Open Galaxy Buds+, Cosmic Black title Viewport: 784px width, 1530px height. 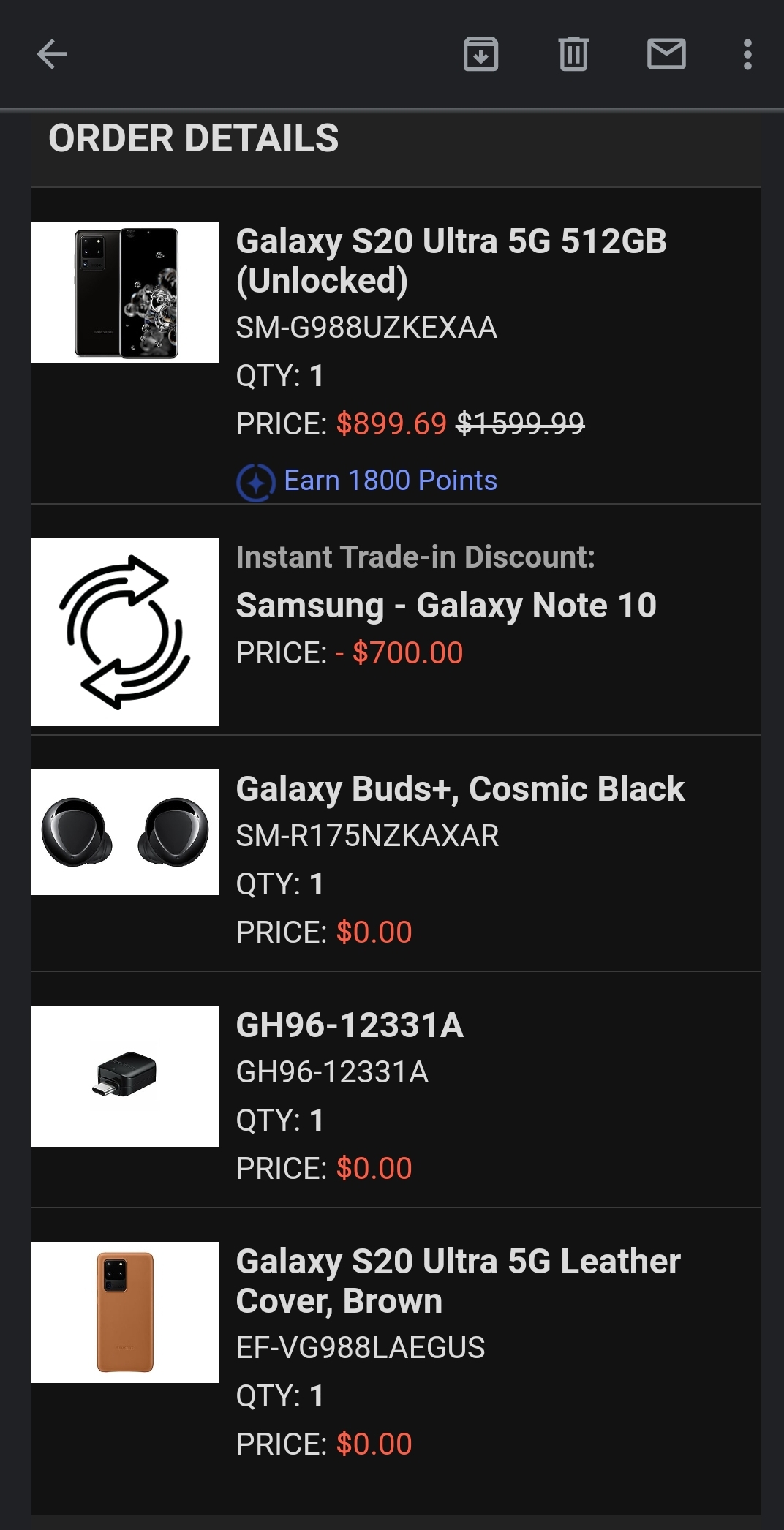pyautogui.click(x=460, y=789)
